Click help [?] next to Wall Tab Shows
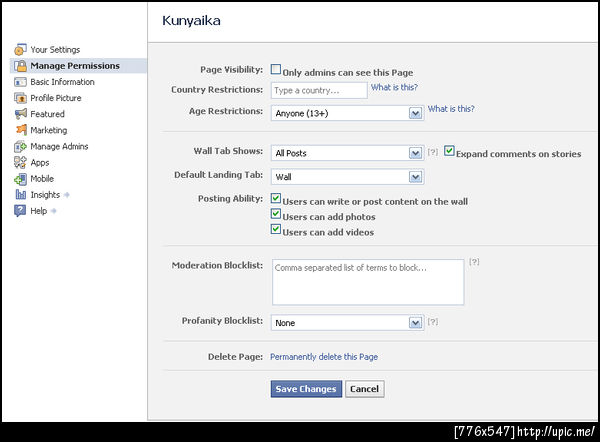 (x=433, y=152)
